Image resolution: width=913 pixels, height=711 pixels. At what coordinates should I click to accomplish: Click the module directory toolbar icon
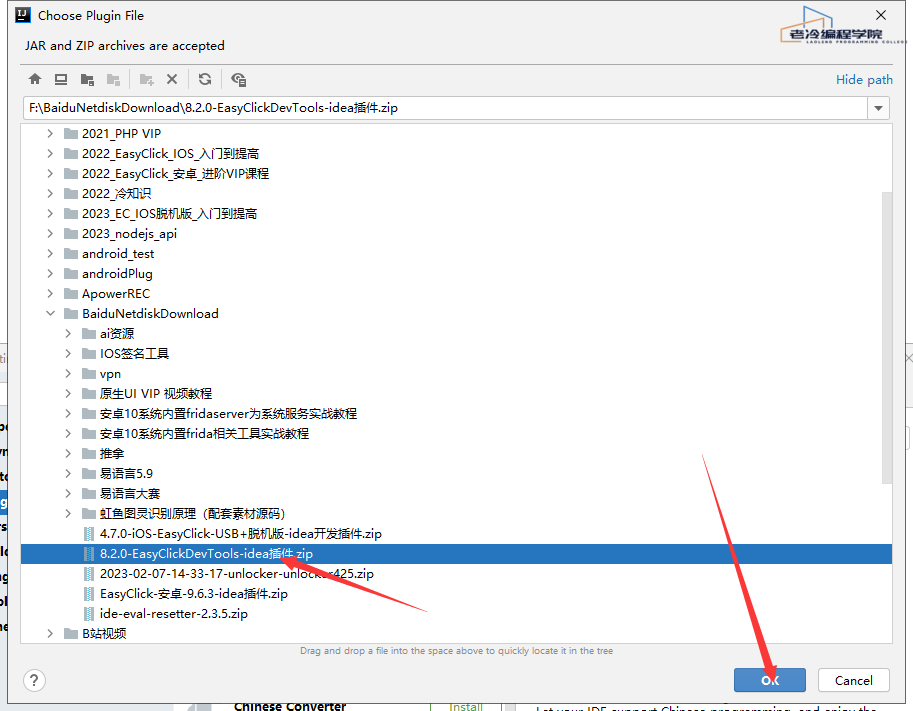114,79
